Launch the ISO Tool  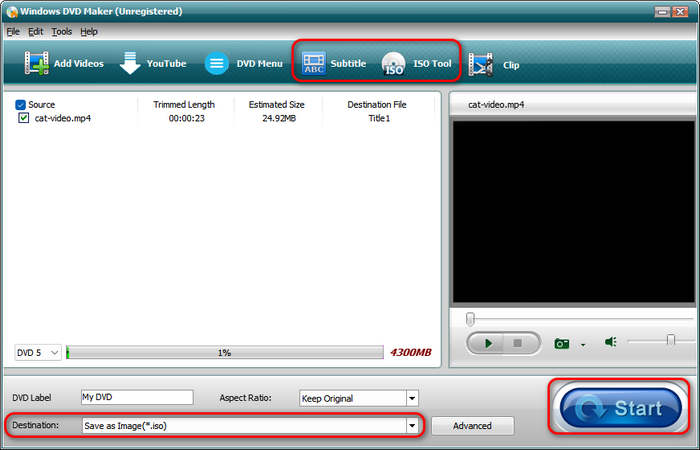[x=417, y=63]
